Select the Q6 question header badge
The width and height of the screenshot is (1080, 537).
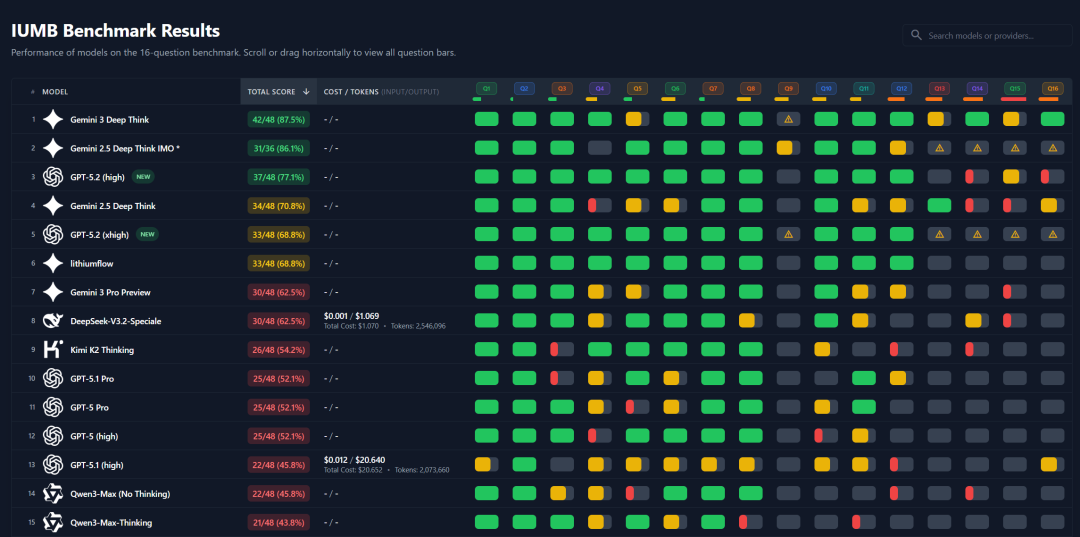click(x=675, y=89)
